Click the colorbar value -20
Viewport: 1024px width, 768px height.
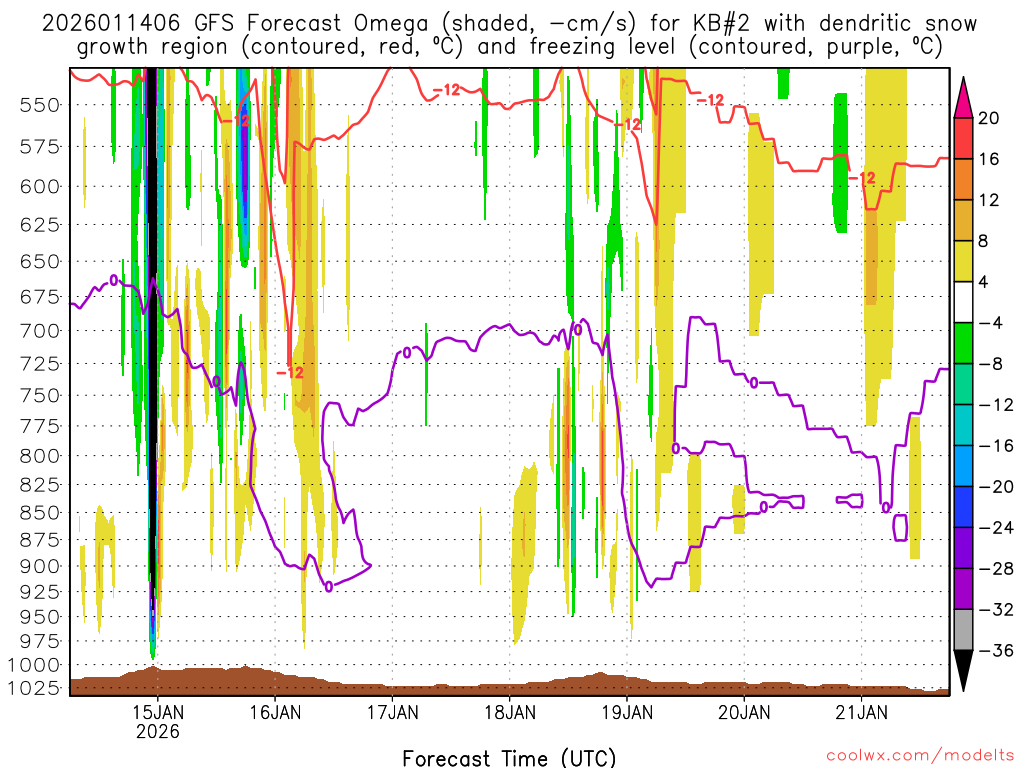pyautogui.click(x=997, y=487)
